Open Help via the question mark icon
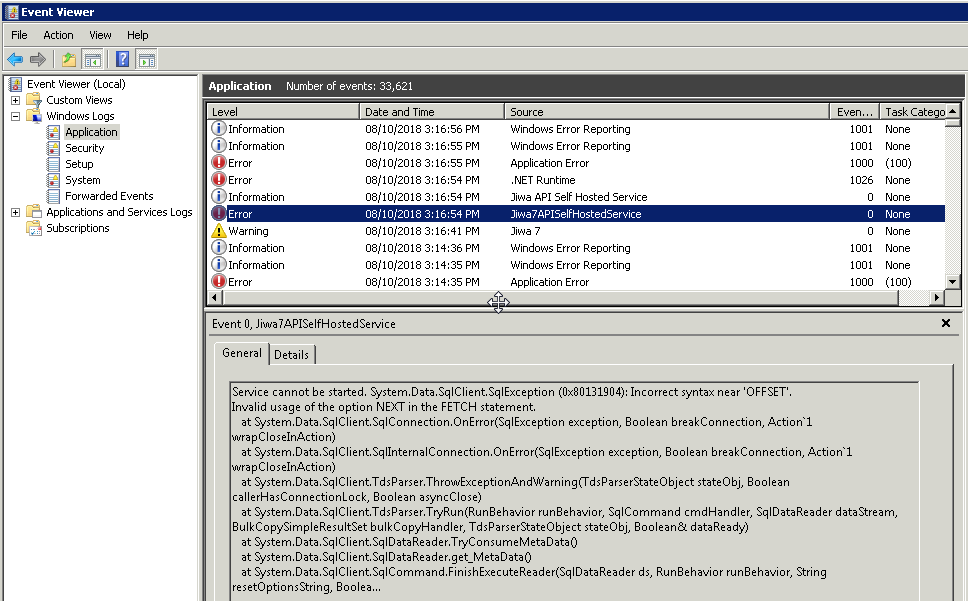The image size is (968, 601). coord(122,60)
